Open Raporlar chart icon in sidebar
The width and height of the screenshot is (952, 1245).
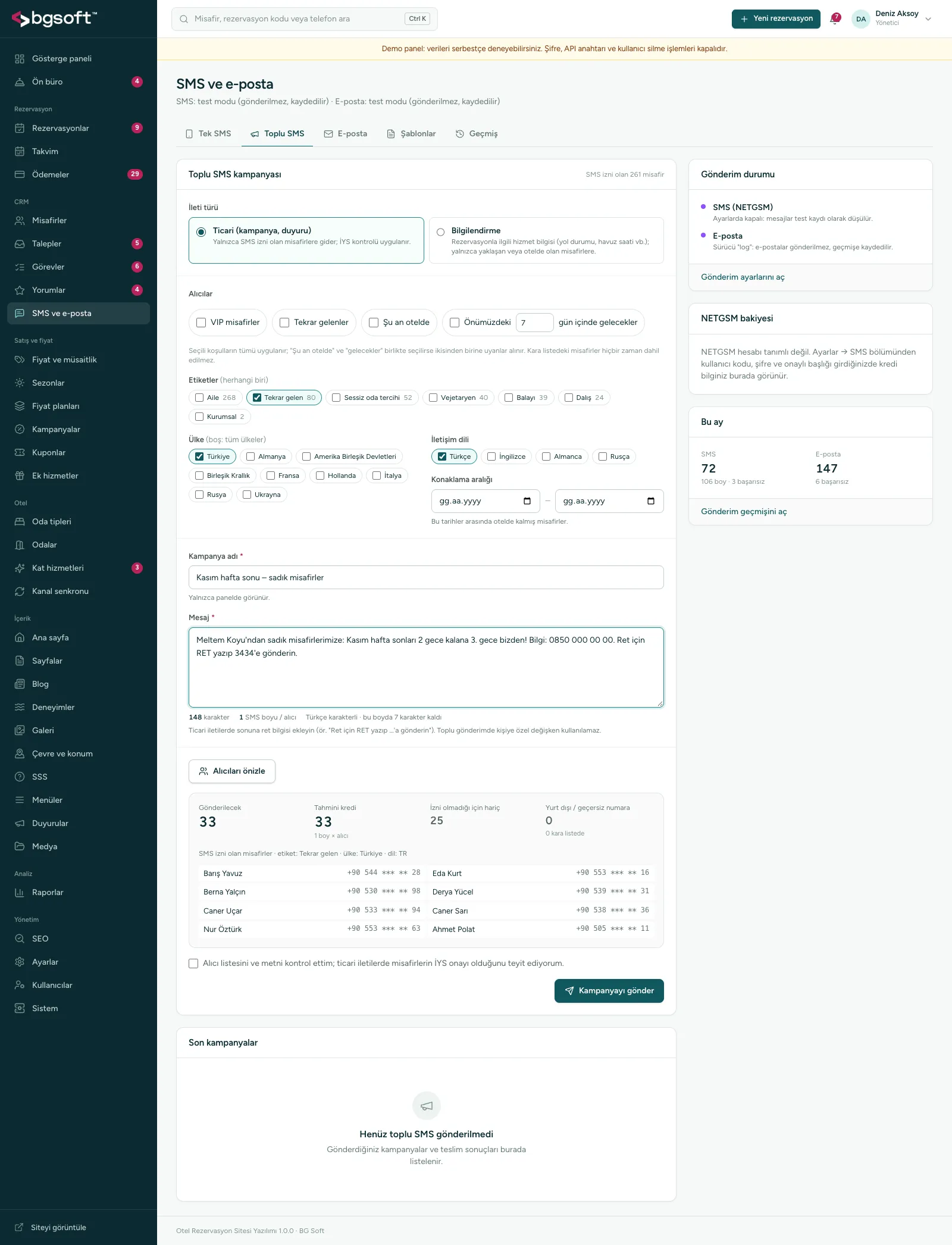20,892
